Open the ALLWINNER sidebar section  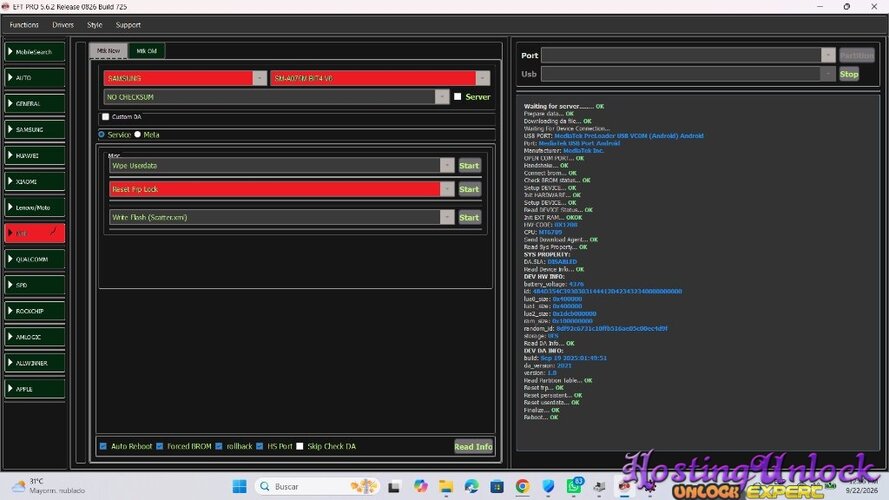click(x=35, y=363)
